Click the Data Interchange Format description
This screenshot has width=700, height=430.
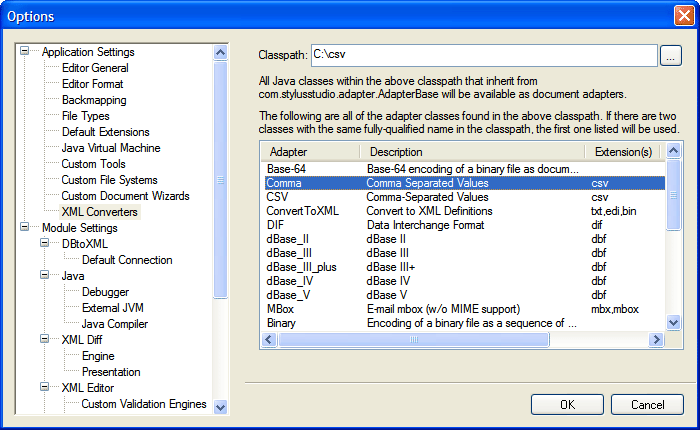pyautogui.click(x=425, y=225)
